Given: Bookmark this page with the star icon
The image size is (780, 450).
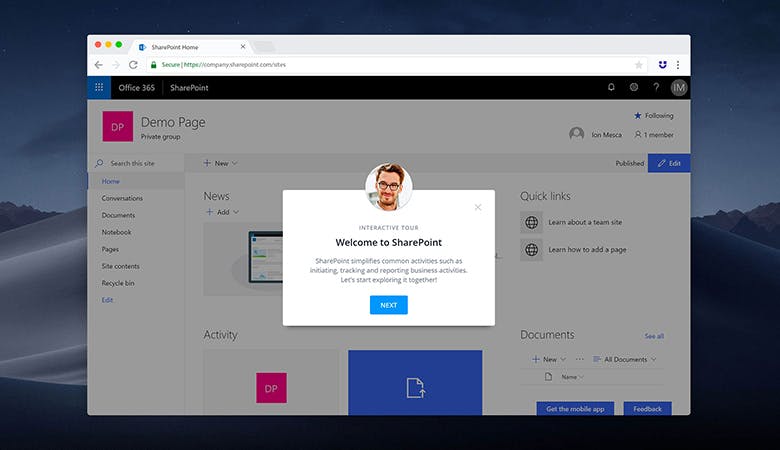Looking at the screenshot, I should pos(639,65).
